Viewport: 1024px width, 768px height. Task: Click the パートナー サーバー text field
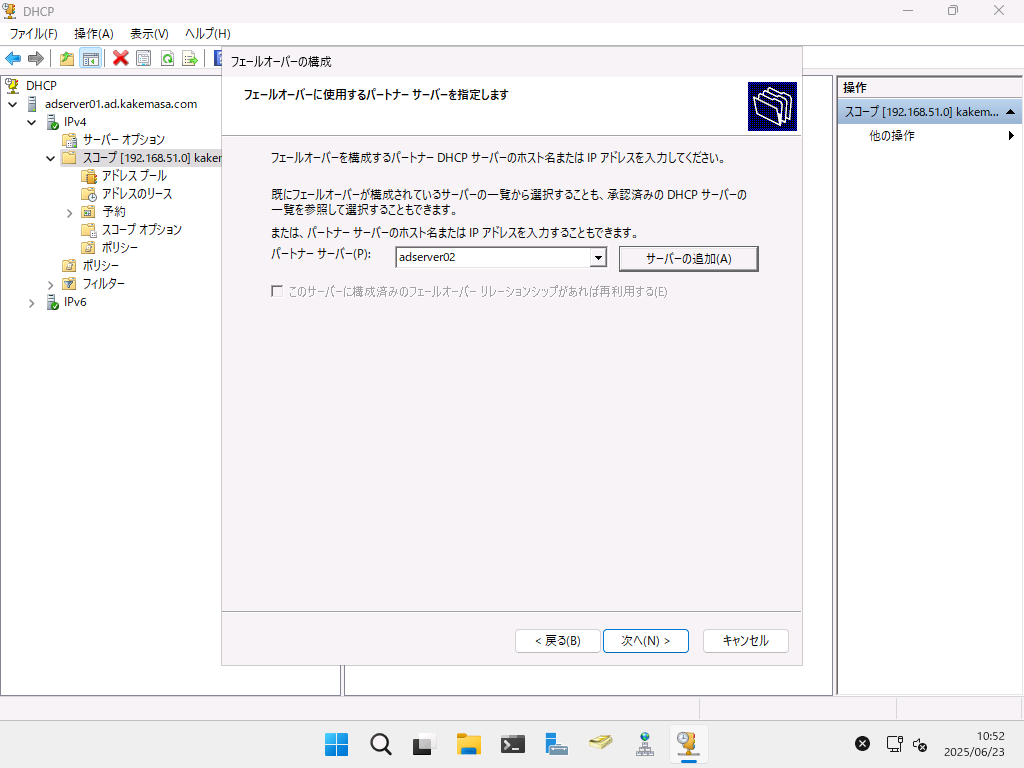click(493, 257)
